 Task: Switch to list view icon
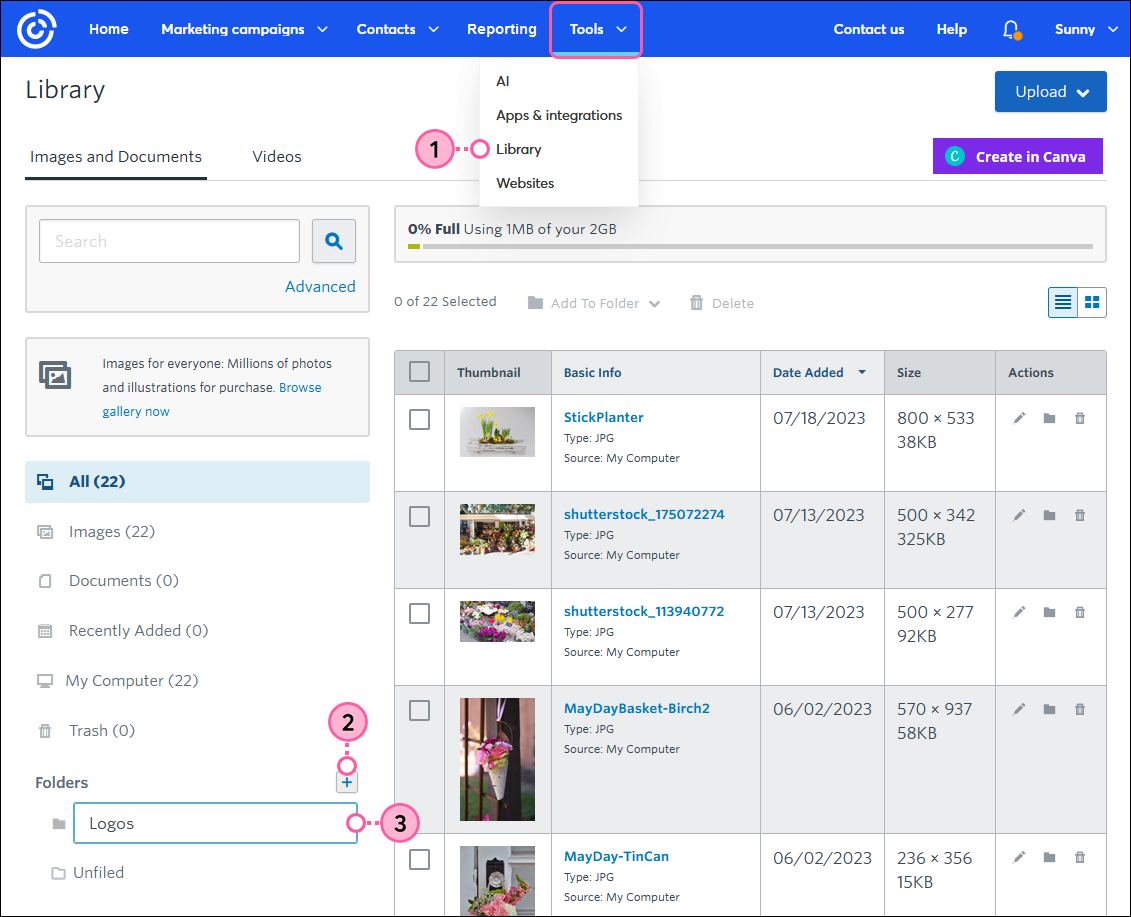pyautogui.click(x=1062, y=302)
